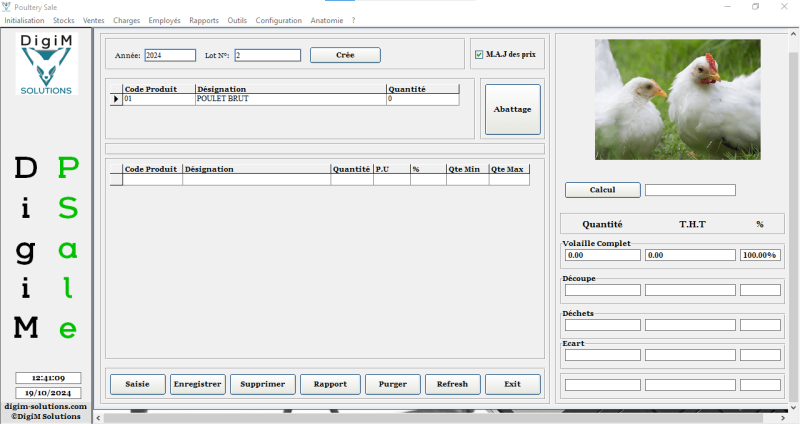Image resolution: width=800 pixels, height=424 pixels.
Task: Click the Poultry Sale title bar icon
Action: click(x=7, y=6)
